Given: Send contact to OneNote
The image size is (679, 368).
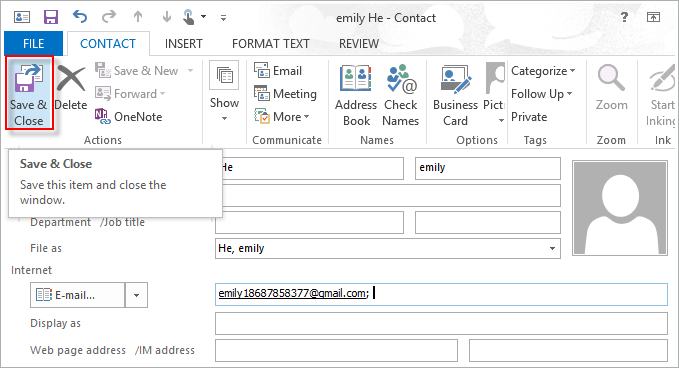Looking at the screenshot, I should (x=129, y=116).
